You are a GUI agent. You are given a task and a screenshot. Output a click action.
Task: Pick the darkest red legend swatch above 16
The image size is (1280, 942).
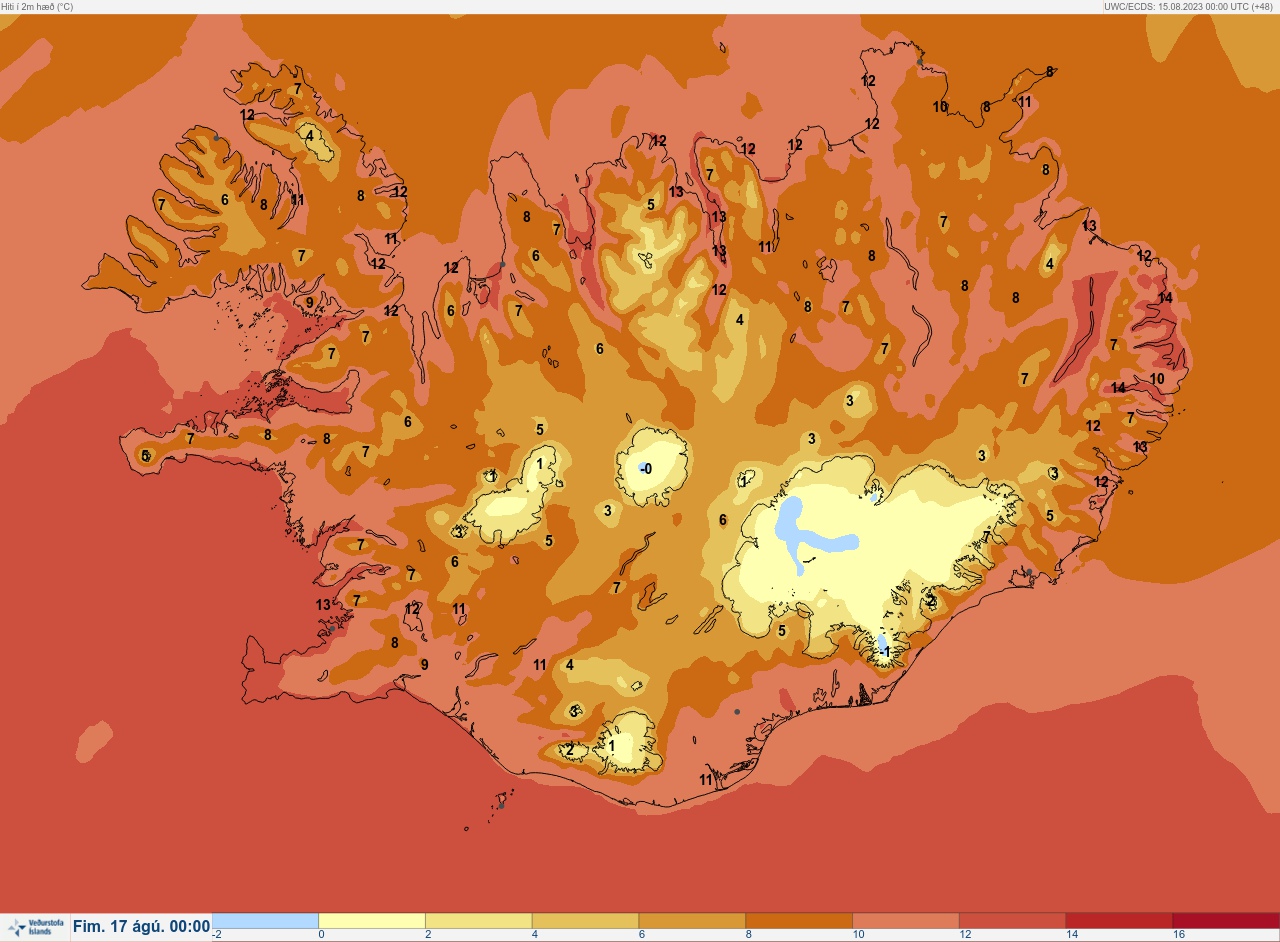(1226, 920)
